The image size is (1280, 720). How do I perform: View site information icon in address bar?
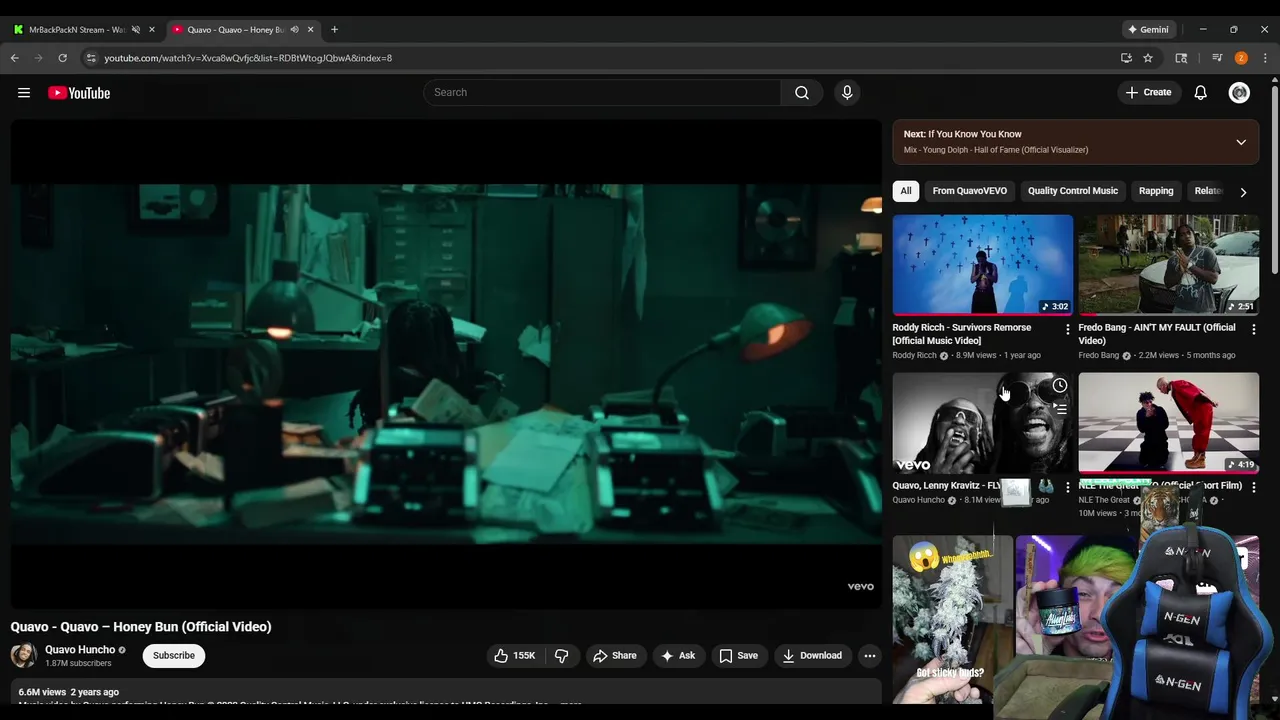pos(91,58)
